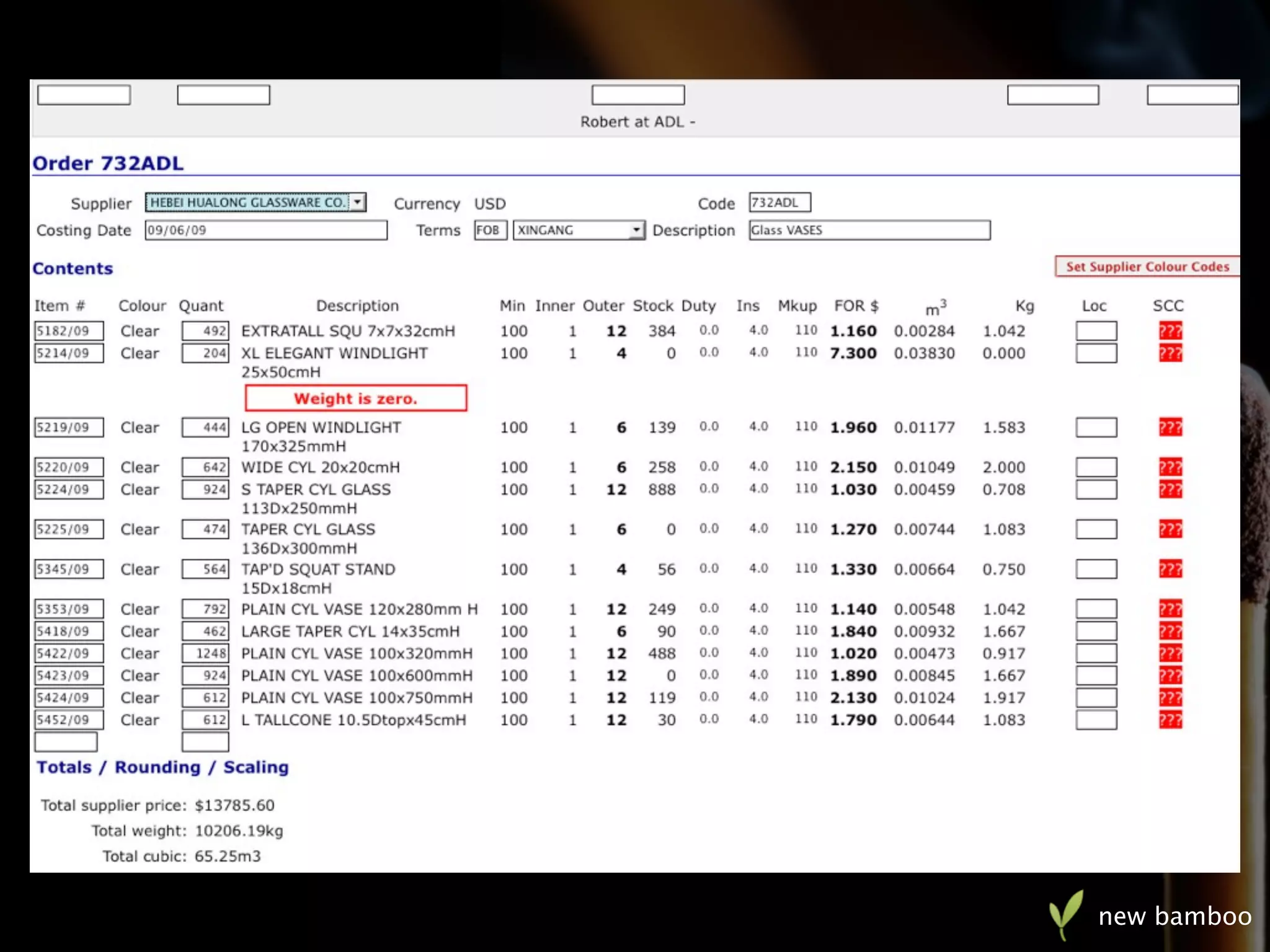Click red SCC marker for item 5214/09
This screenshot has width=1270, height=952.
pyautogui.click(x=1170, y=353)
